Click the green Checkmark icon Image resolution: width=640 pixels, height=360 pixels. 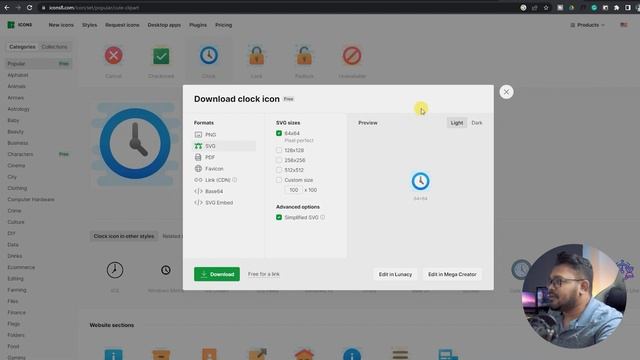click(161, 56)
